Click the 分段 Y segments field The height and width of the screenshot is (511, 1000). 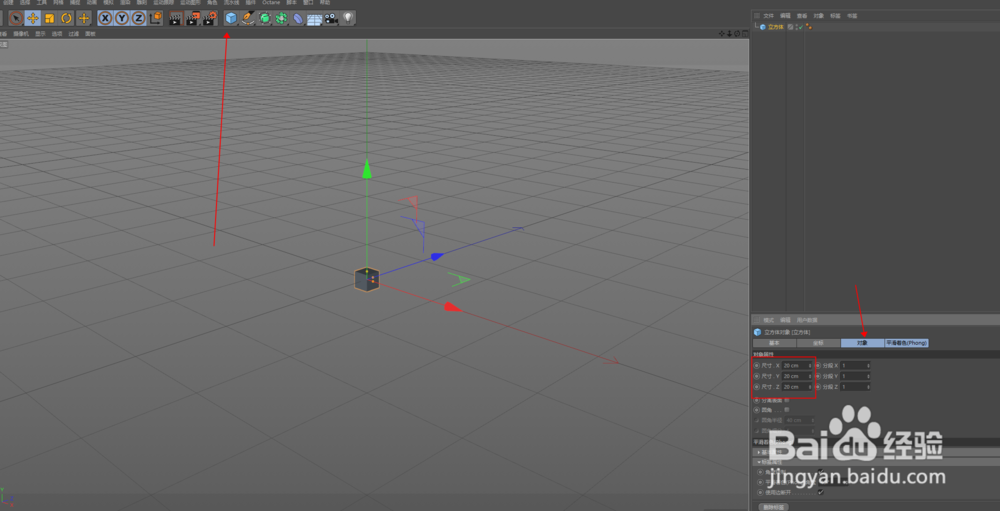tap(855, 376)
